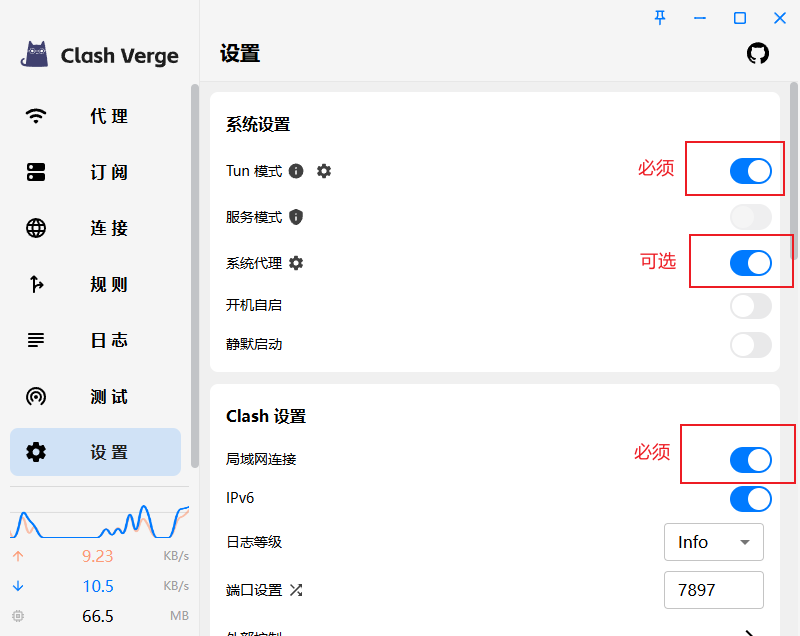Enable 开机自启 switch
This screenshot has height=636, width=800.
point(751,306)
